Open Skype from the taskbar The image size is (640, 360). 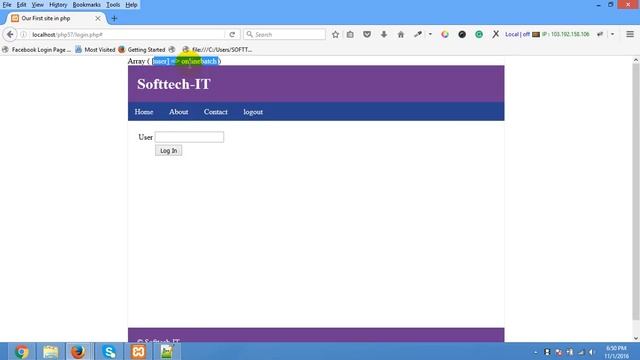tap(109, 351)
